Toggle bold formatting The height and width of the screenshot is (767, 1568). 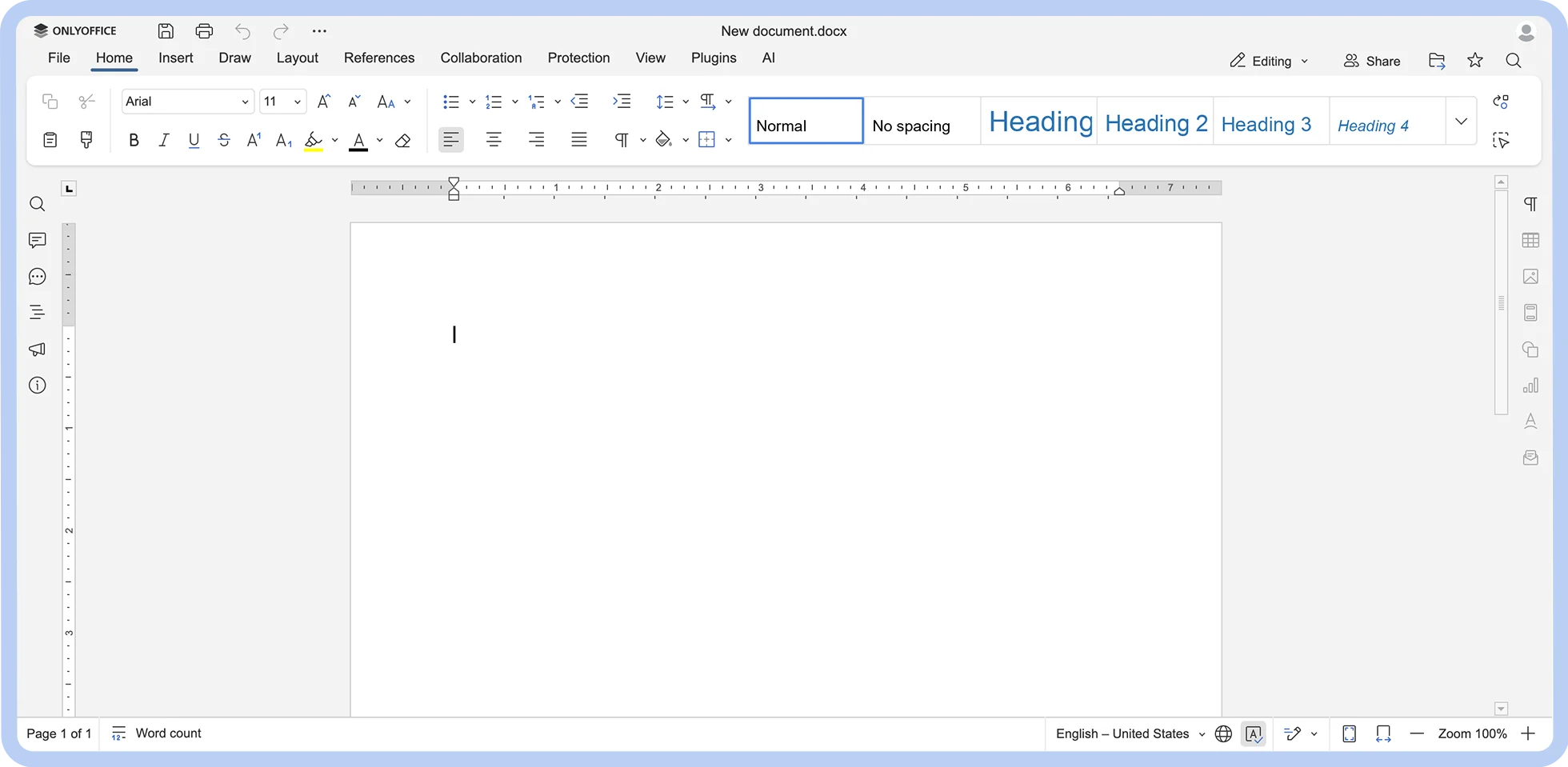pos(134,140)
